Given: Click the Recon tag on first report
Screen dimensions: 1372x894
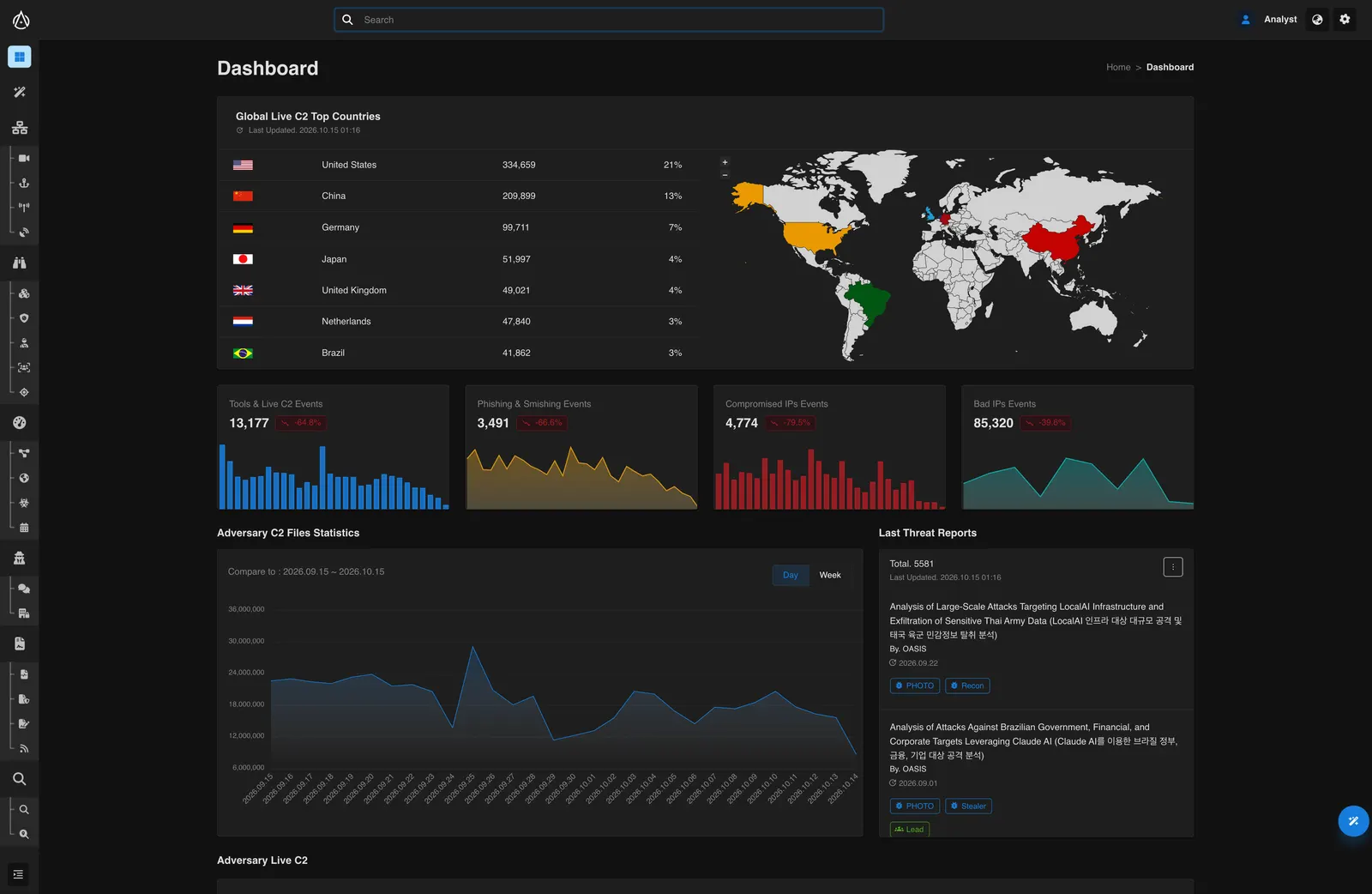Looking at the screenshot, I should pos(967,686).
